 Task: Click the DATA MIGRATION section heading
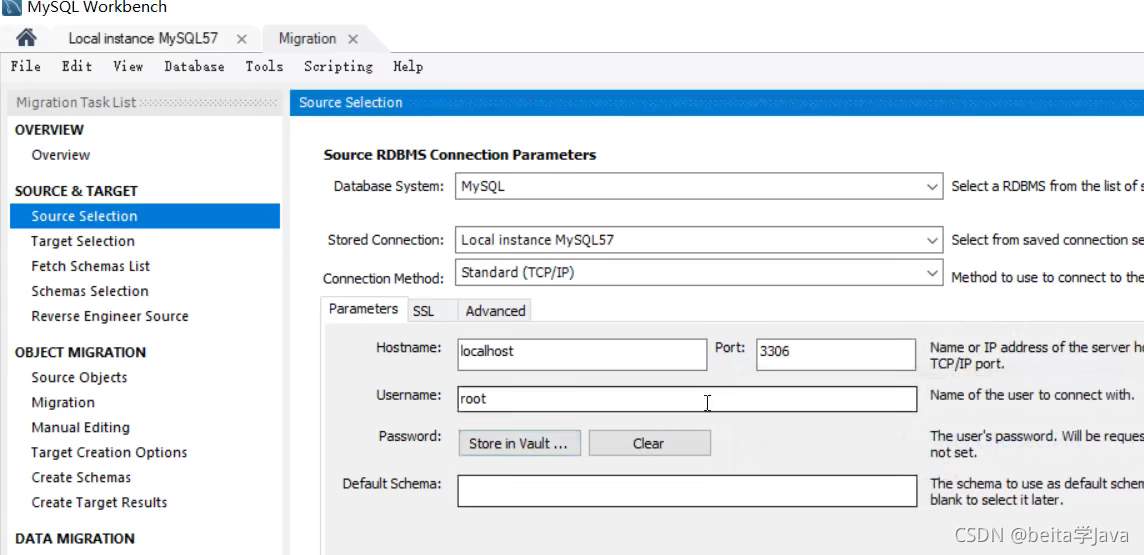click(74, 538)
